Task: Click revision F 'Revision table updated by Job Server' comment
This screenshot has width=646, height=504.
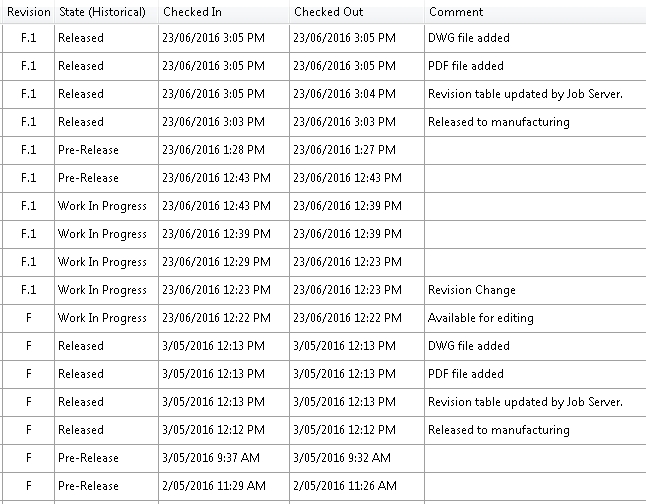Action: [525, 402]
